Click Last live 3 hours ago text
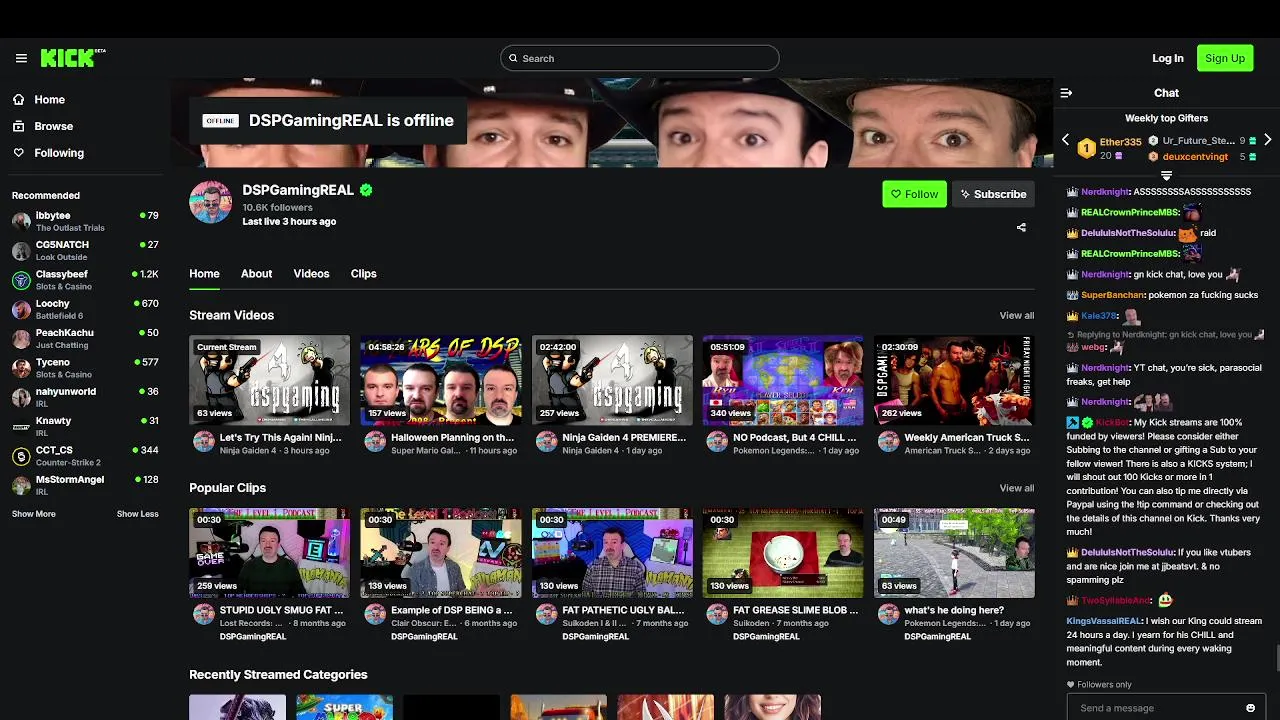Viewport: 1280px width, 720px height. (289, 221)
